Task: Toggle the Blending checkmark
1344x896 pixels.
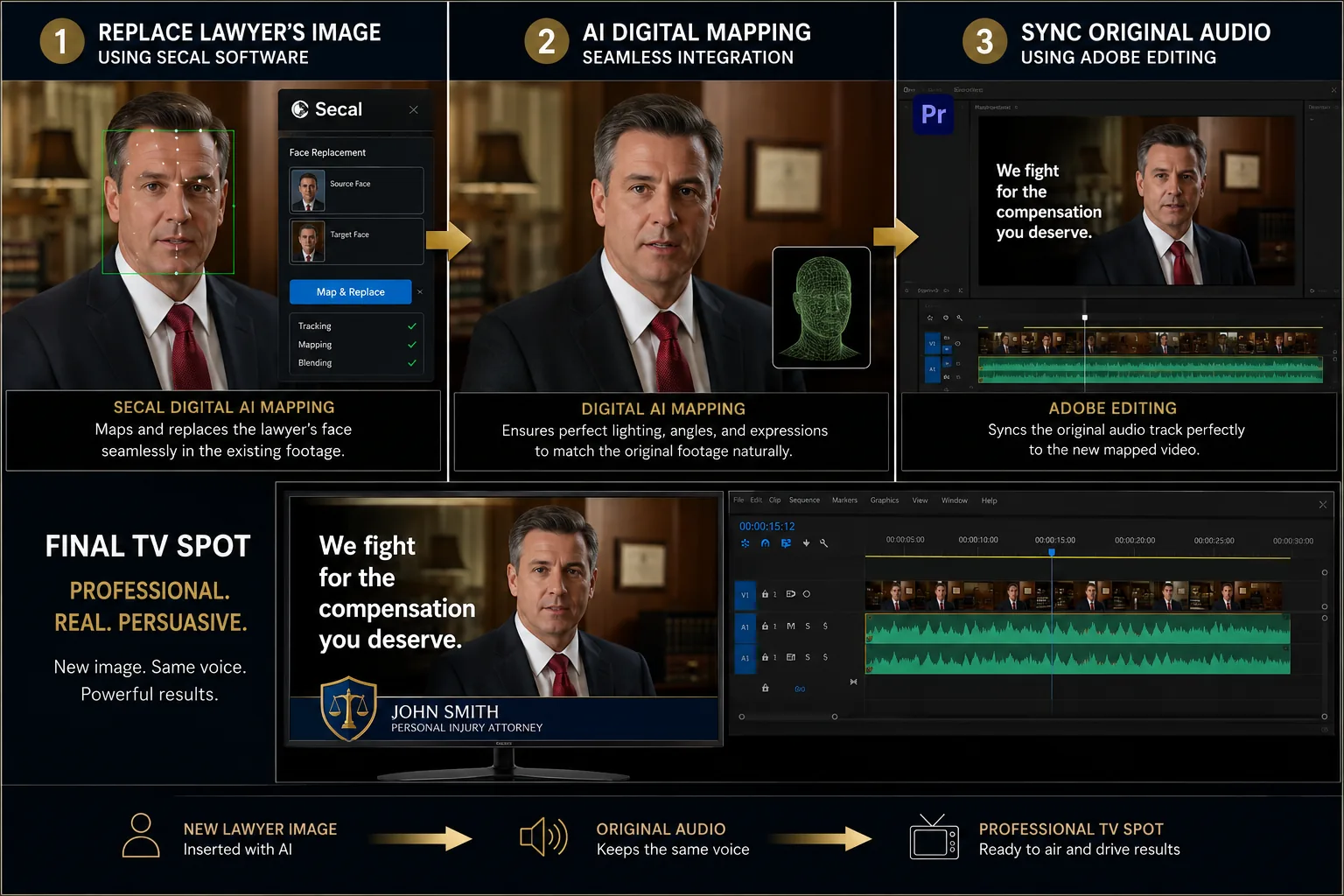Action: click(412, 363)
